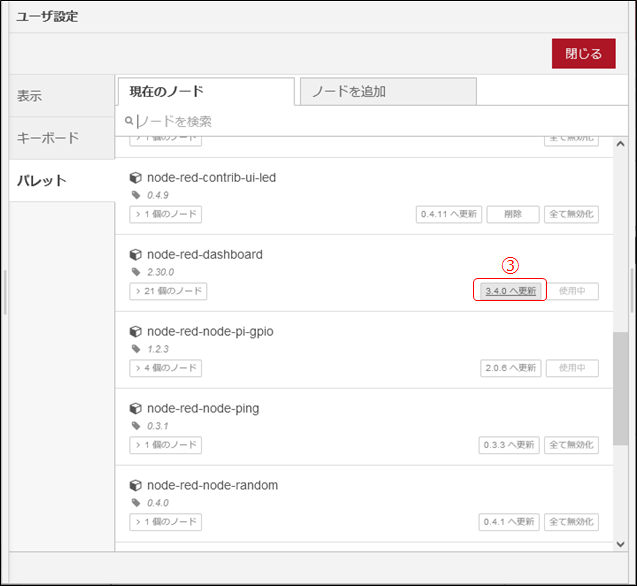Click the package icon beside node-red-dashboard
The image size is (637, 586).
tap(136, 255)
